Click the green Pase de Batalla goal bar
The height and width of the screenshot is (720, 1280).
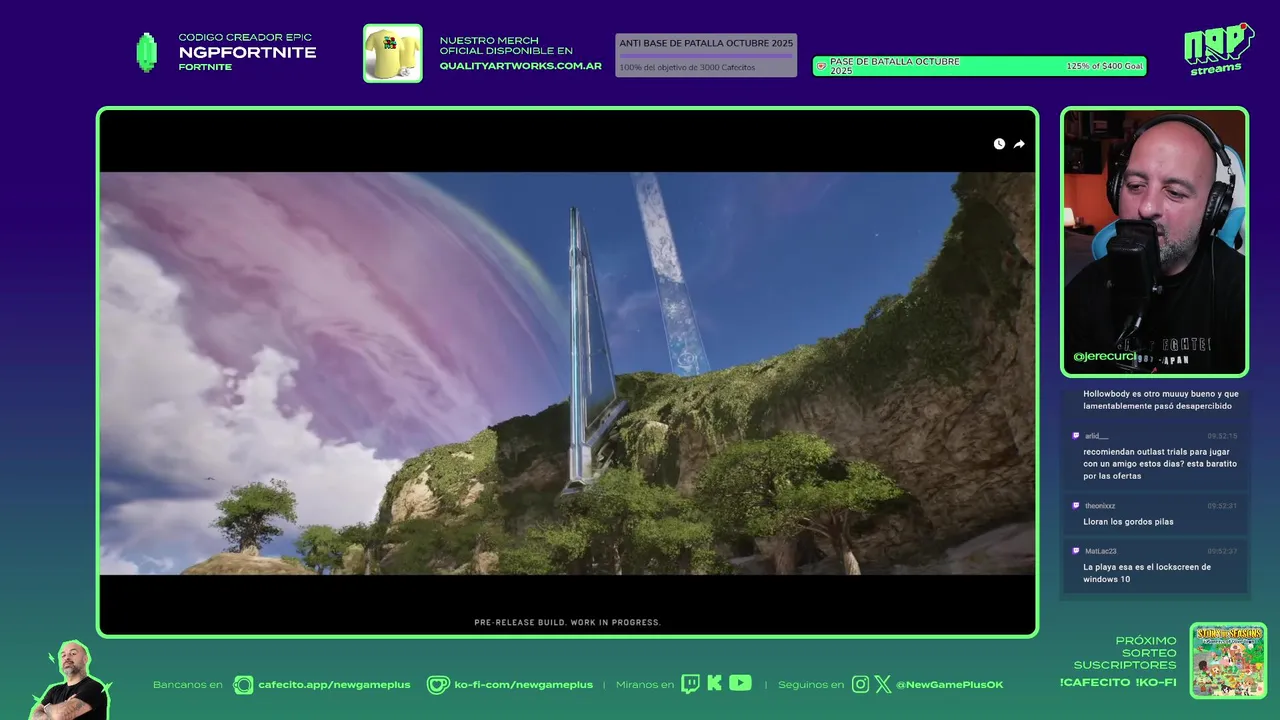tap(980, 66)
